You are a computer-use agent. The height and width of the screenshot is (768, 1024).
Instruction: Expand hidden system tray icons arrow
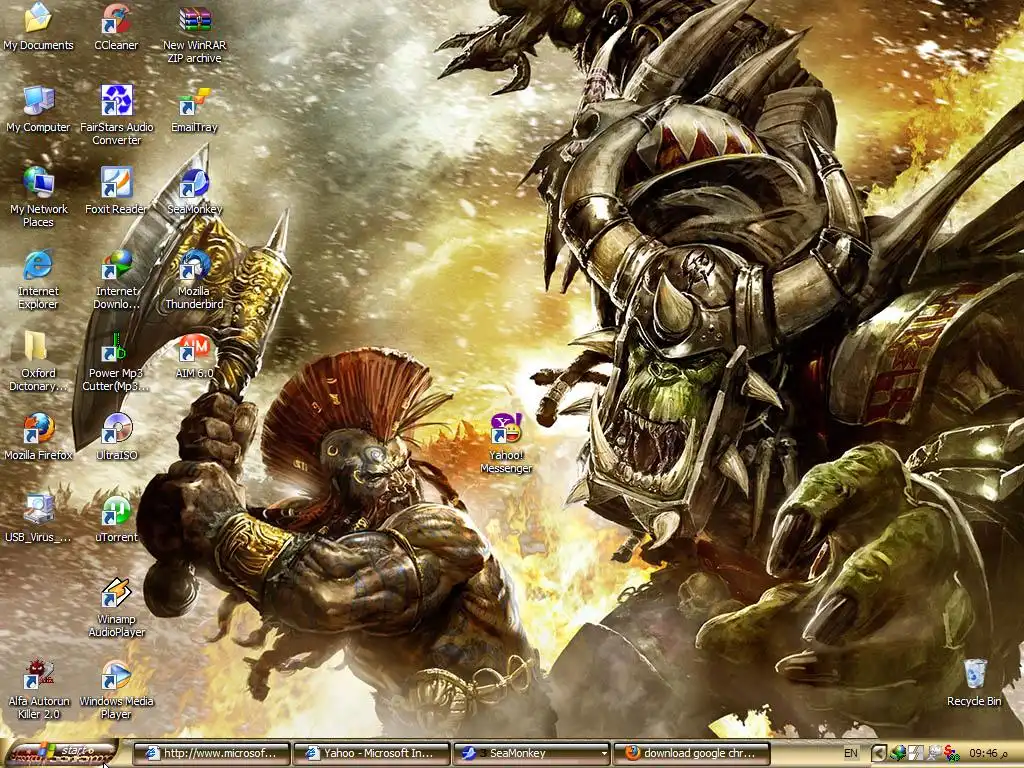(879, 753)
